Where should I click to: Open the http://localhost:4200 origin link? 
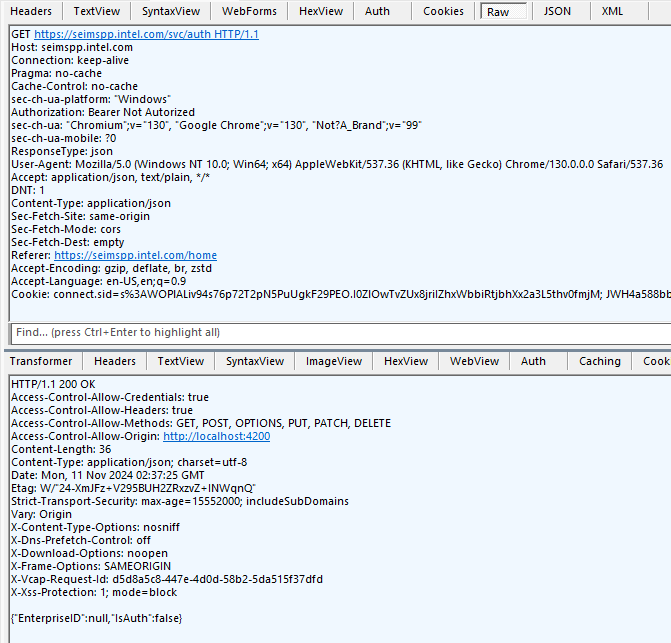[x=217, y=436]
